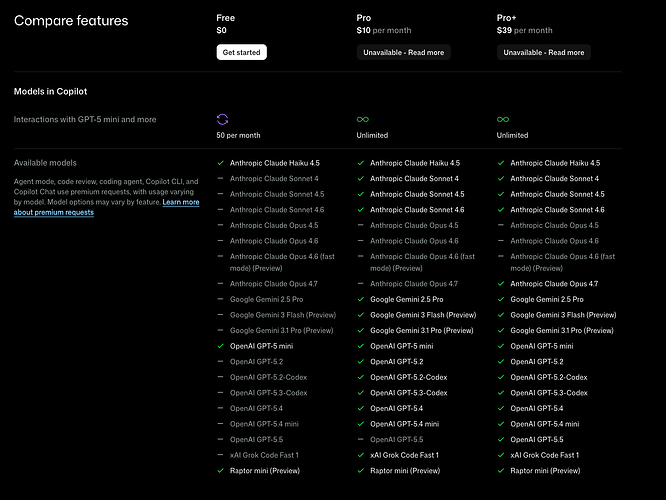Click Pro+ column dash for Claude Opus 4.5
The width and height of the screenshot is (666, 500).
click(500, 225)
